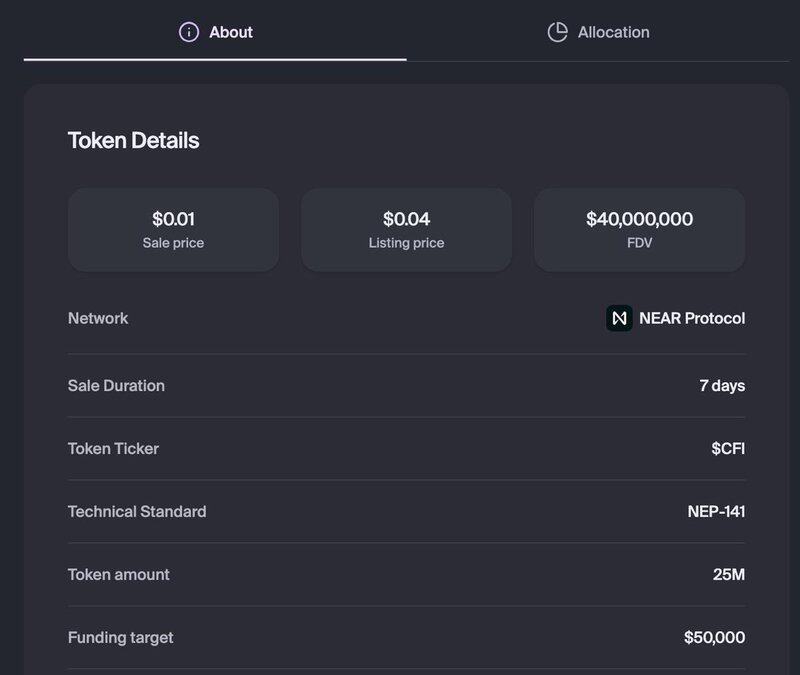Click the $0.01 Sale price card

click(x=173, y=229)
